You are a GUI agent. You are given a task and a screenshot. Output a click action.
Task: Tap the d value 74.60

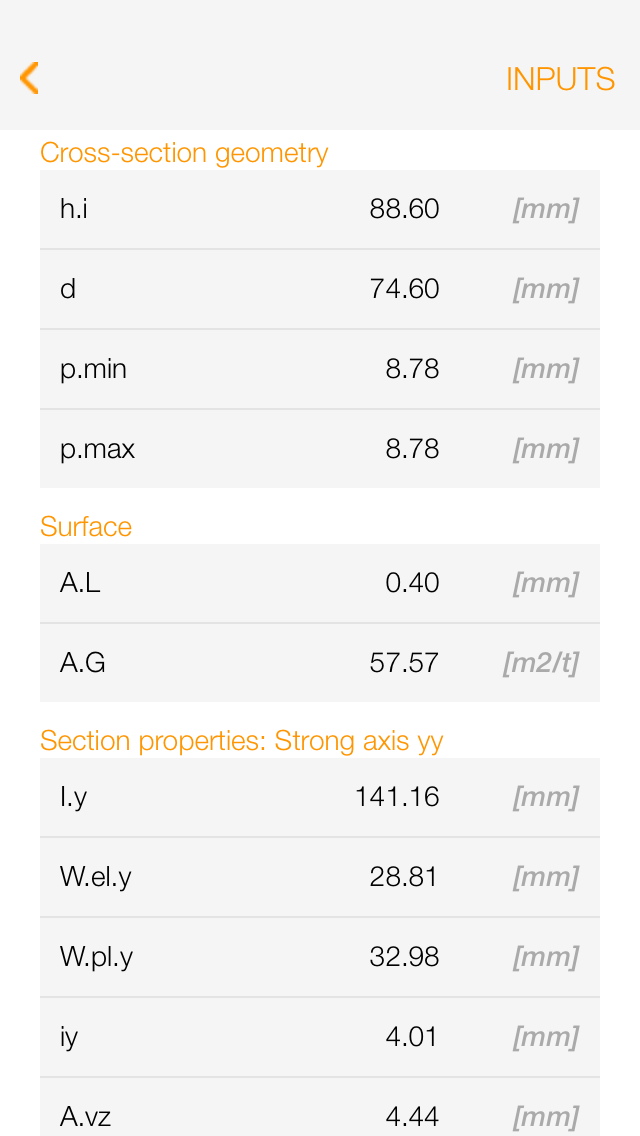[405, 289]
